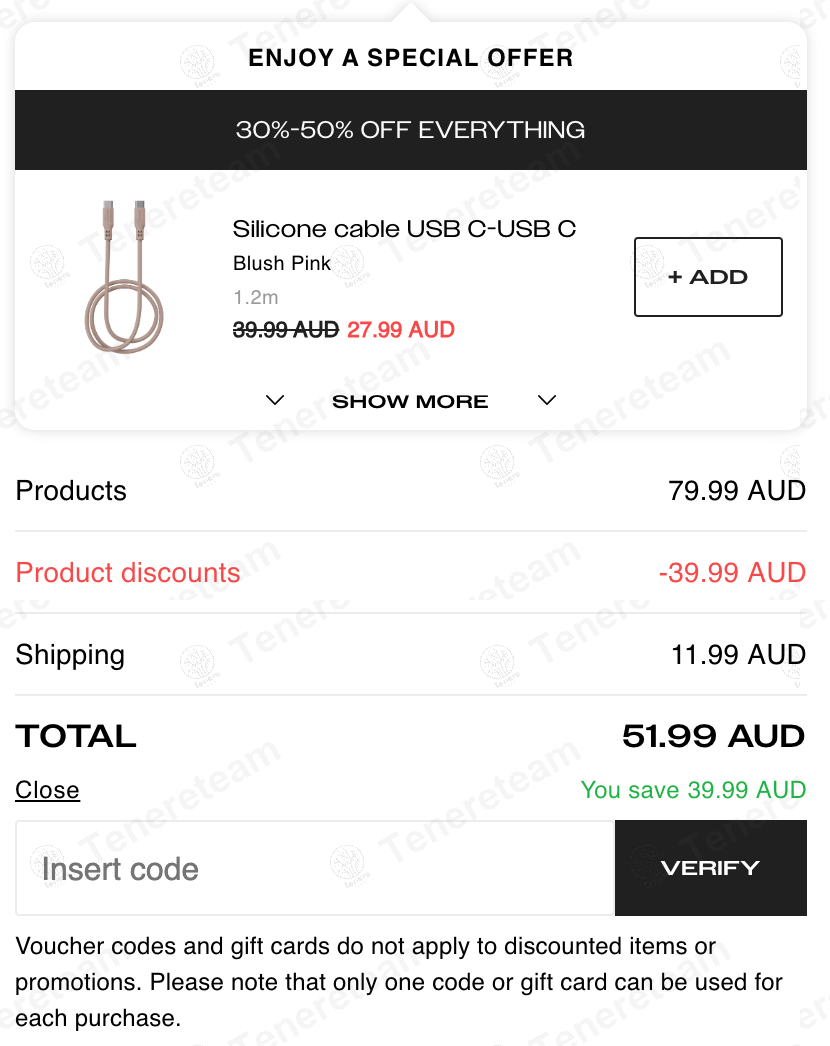The image size is (830, 1046).
Task: Add the Silicone cable to cart
Action: point(708,277)
